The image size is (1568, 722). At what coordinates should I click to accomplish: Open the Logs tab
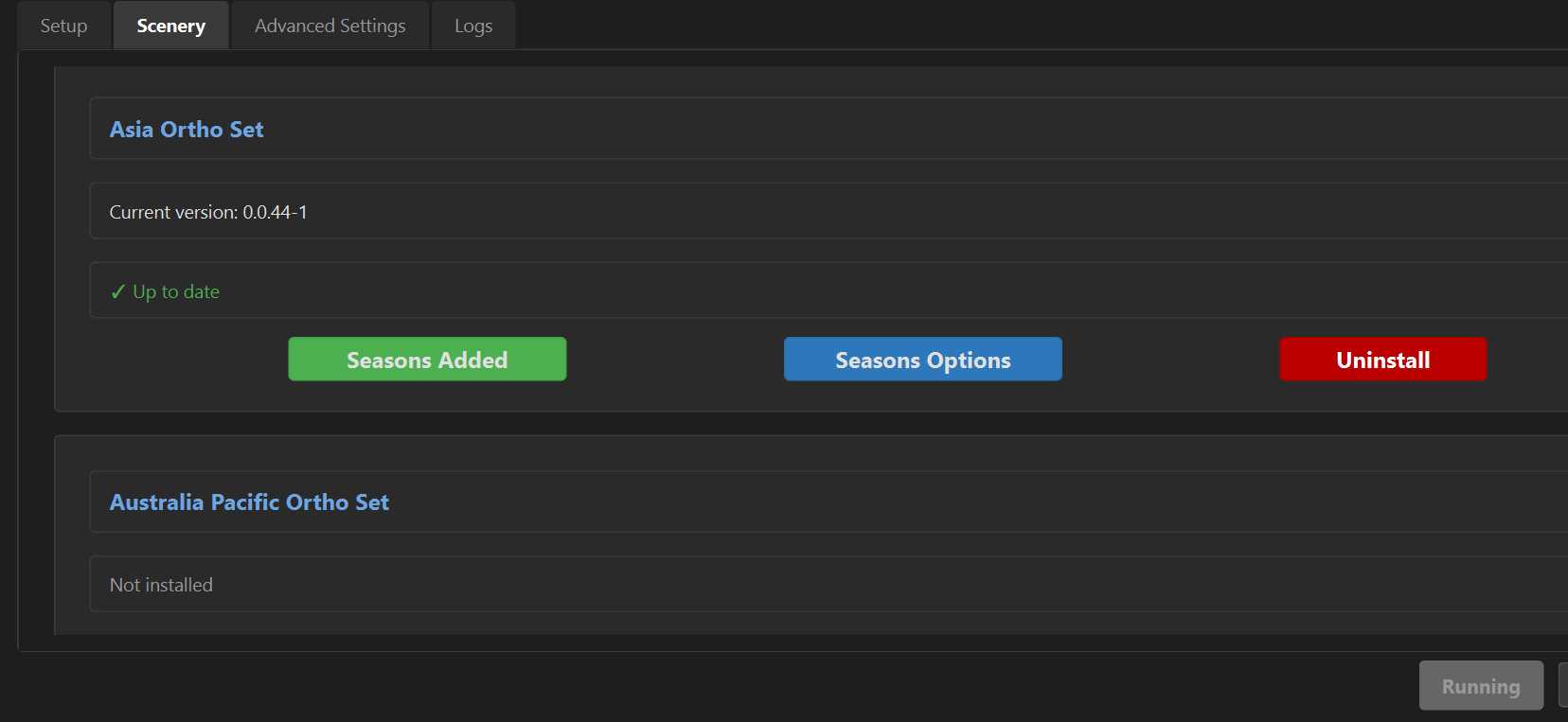pos(473,26)
